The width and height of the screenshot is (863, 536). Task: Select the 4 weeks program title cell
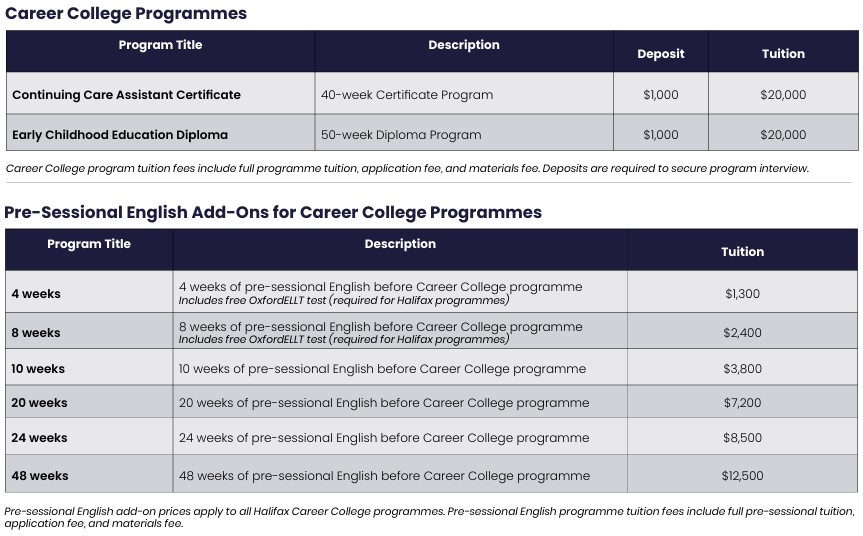tap(36, 294)
